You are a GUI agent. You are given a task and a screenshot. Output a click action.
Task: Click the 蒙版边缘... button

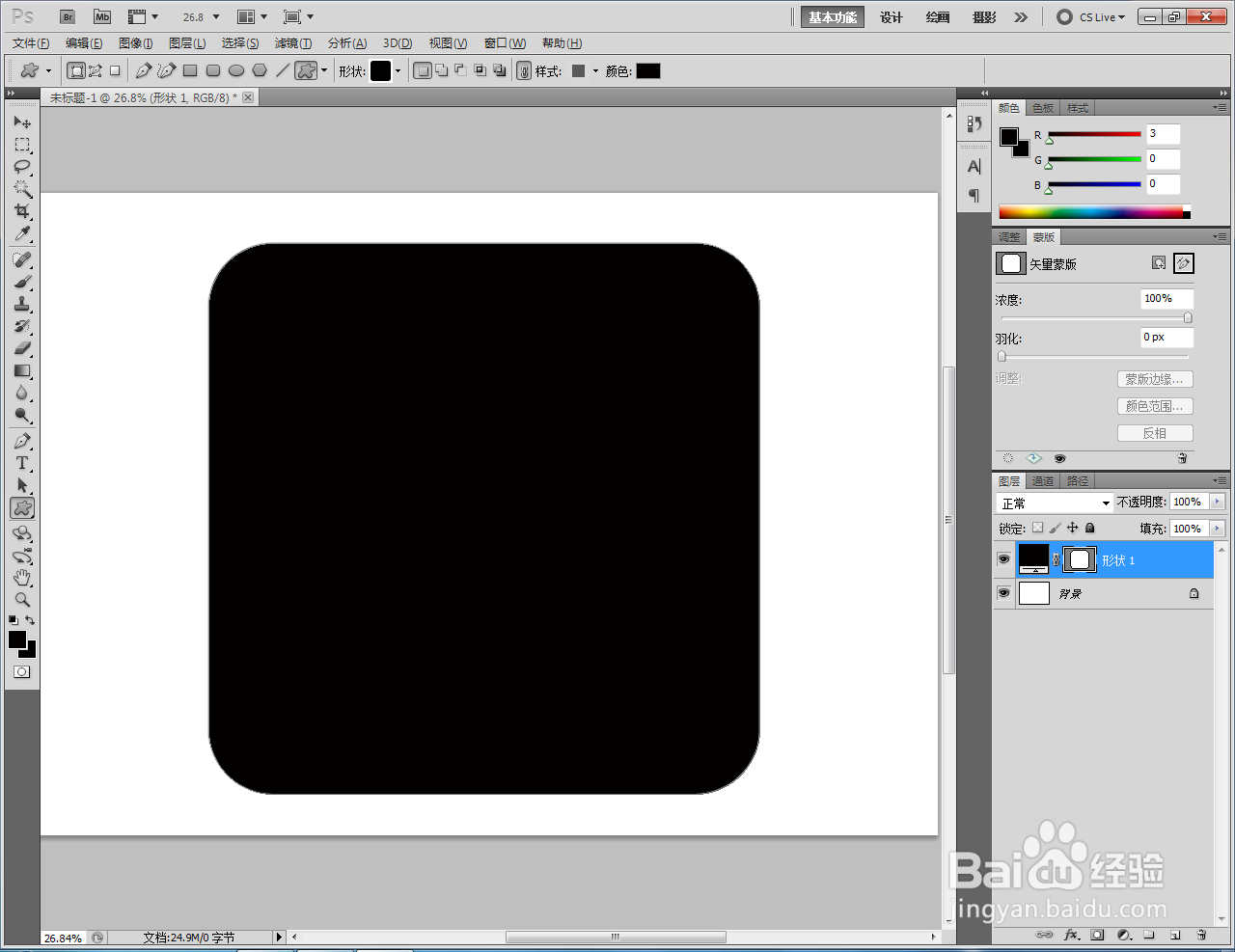point(1155,379)
